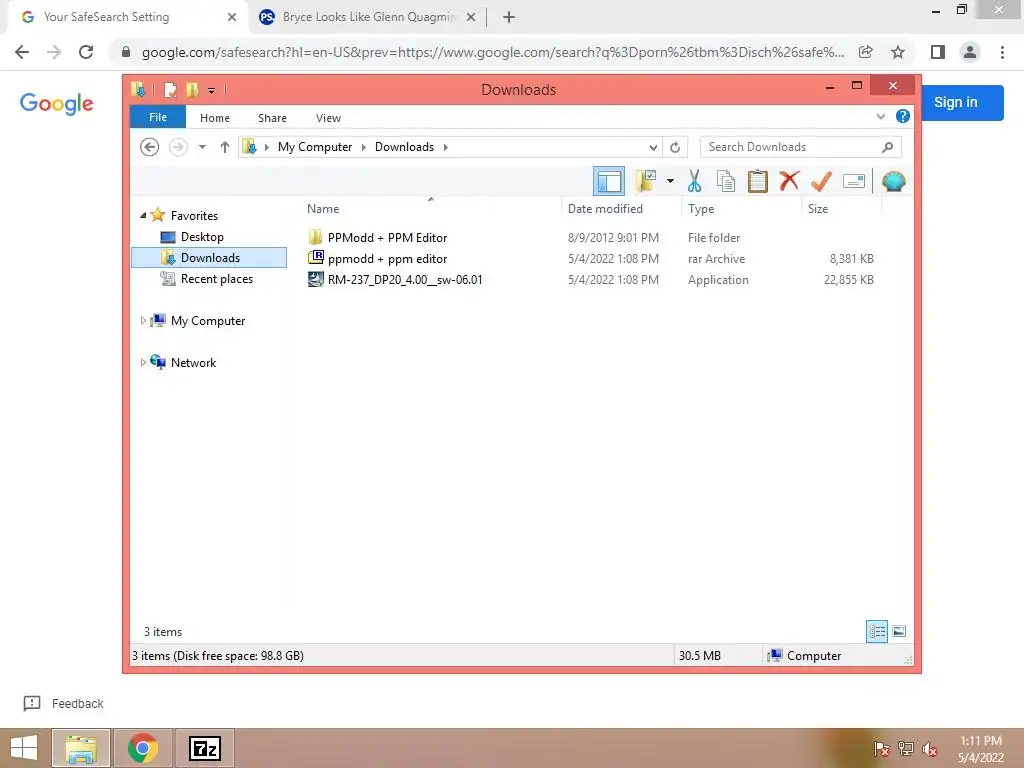Screen dimensions: 1024x768
Task: Click the Paste clipboard icon in toolbar
Action: (758, 181)
